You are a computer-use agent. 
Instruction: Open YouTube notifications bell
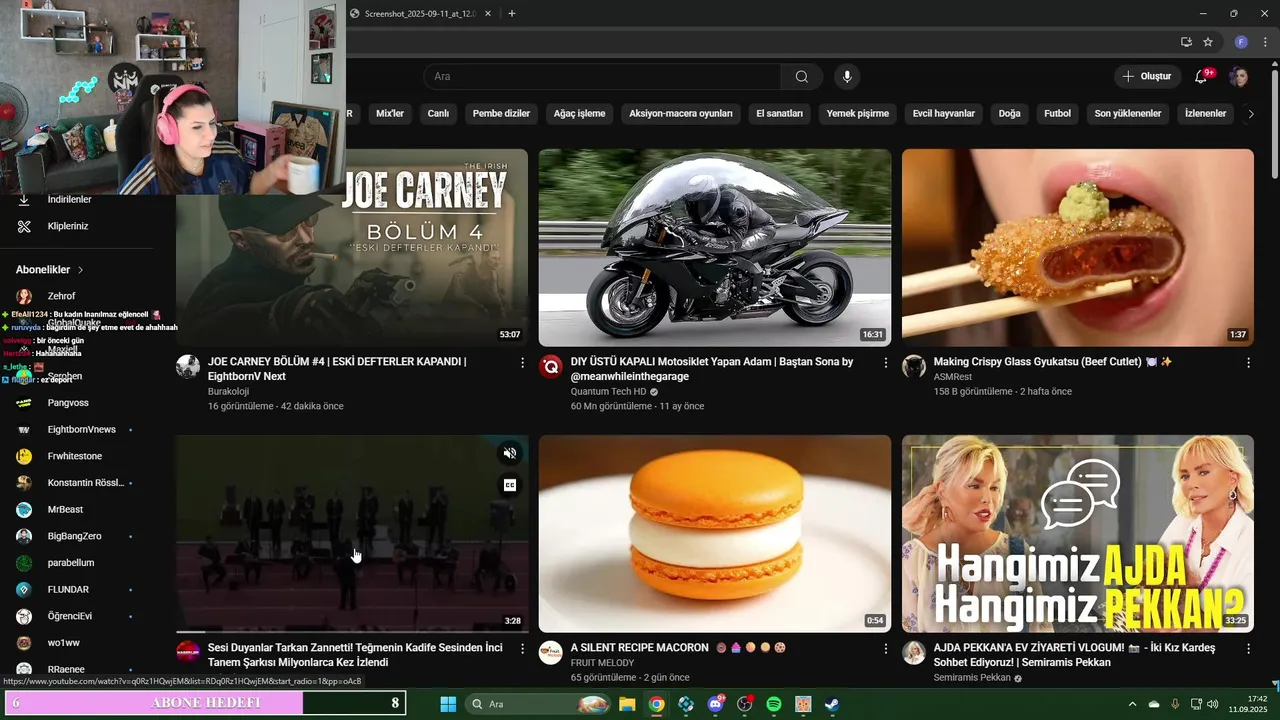point(1202,77)
